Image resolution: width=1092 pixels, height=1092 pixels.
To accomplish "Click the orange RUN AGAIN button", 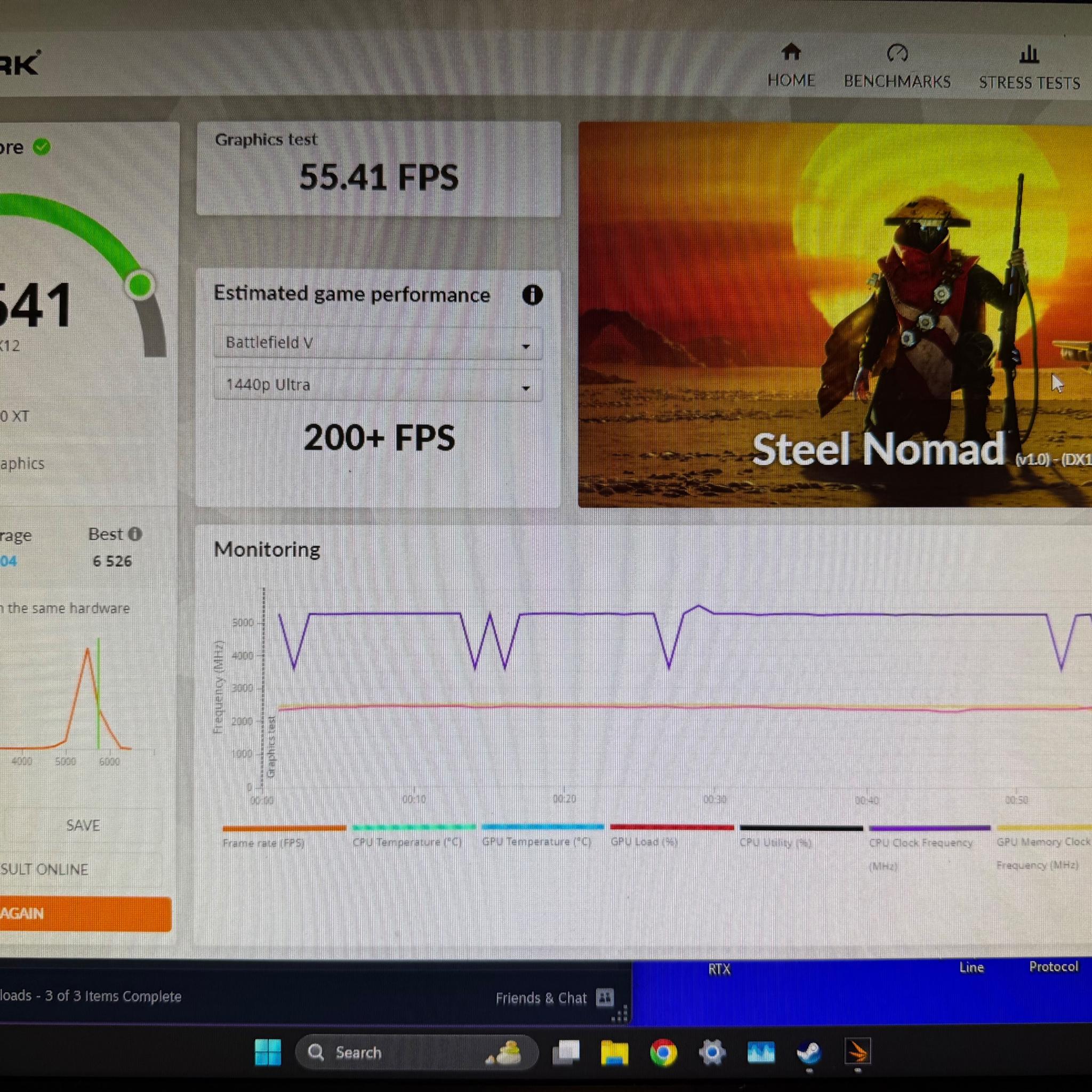I will 86,913.
